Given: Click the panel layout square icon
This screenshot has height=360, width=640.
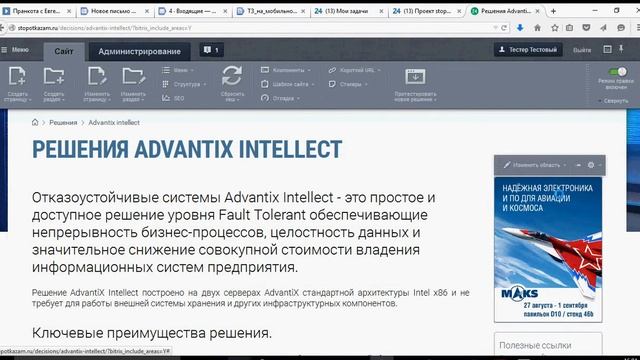Looking at the screenshot, I should (x=607, y=49).
